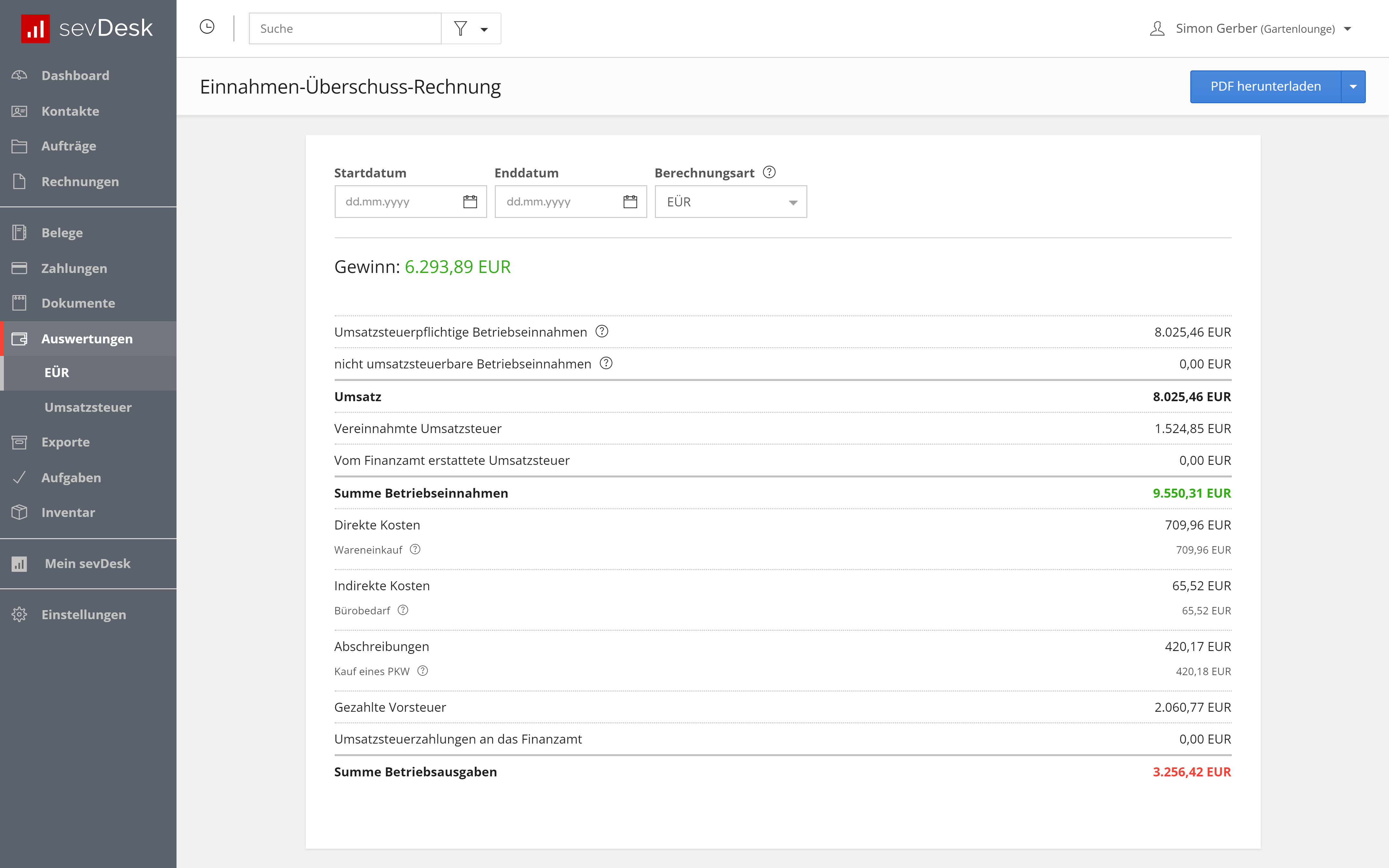Click the Abschreibungen row label
Image resolution: width=1389 pixels, height=868 pixels.
point(382,646)
